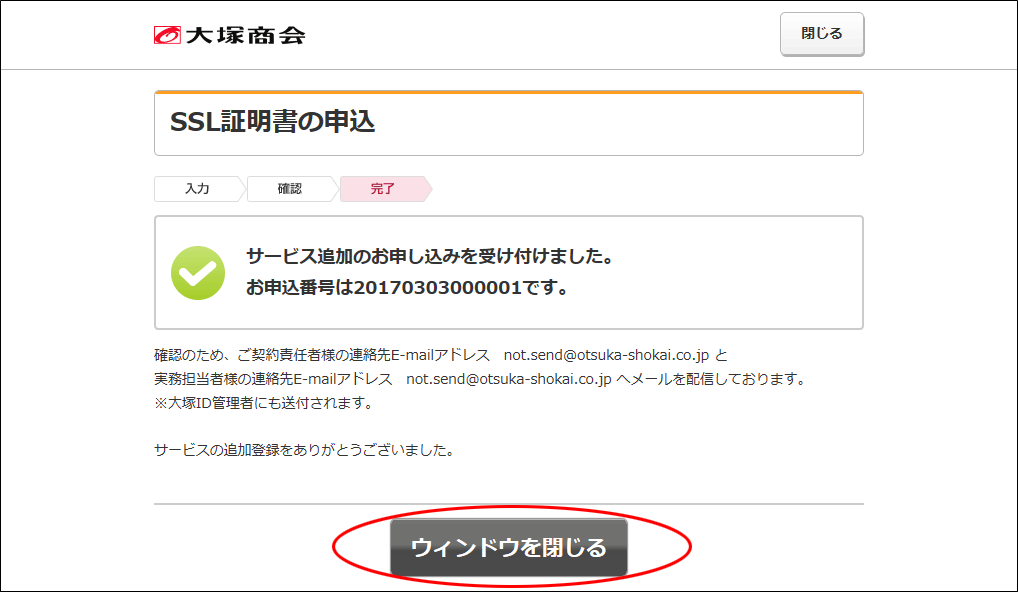This screenshot has height=592, width=1018.
Task: Click サービス追加のお申し込みを受け付けました message
Action: click(x=430, y=256)
